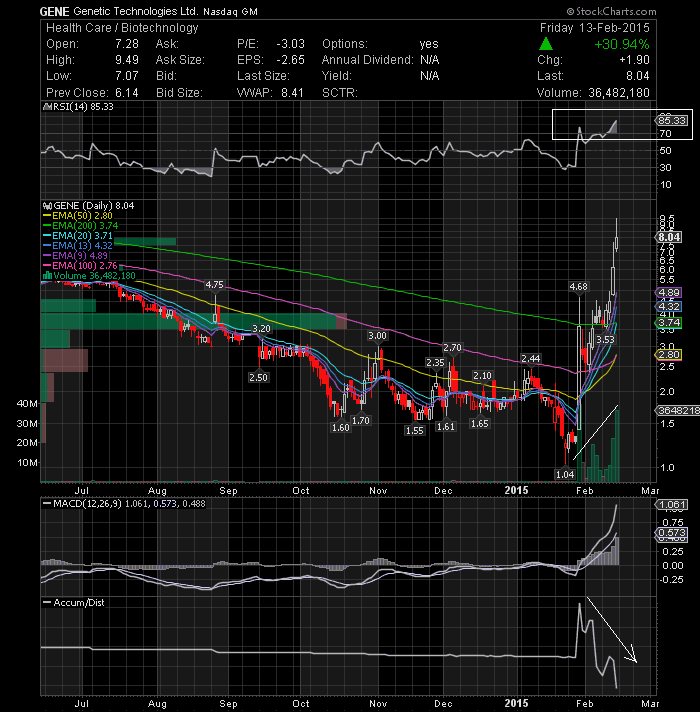Viewport: 700px width, 712px height.
Task: Click the 4.68 spike price label
Action: coord(578,287)
